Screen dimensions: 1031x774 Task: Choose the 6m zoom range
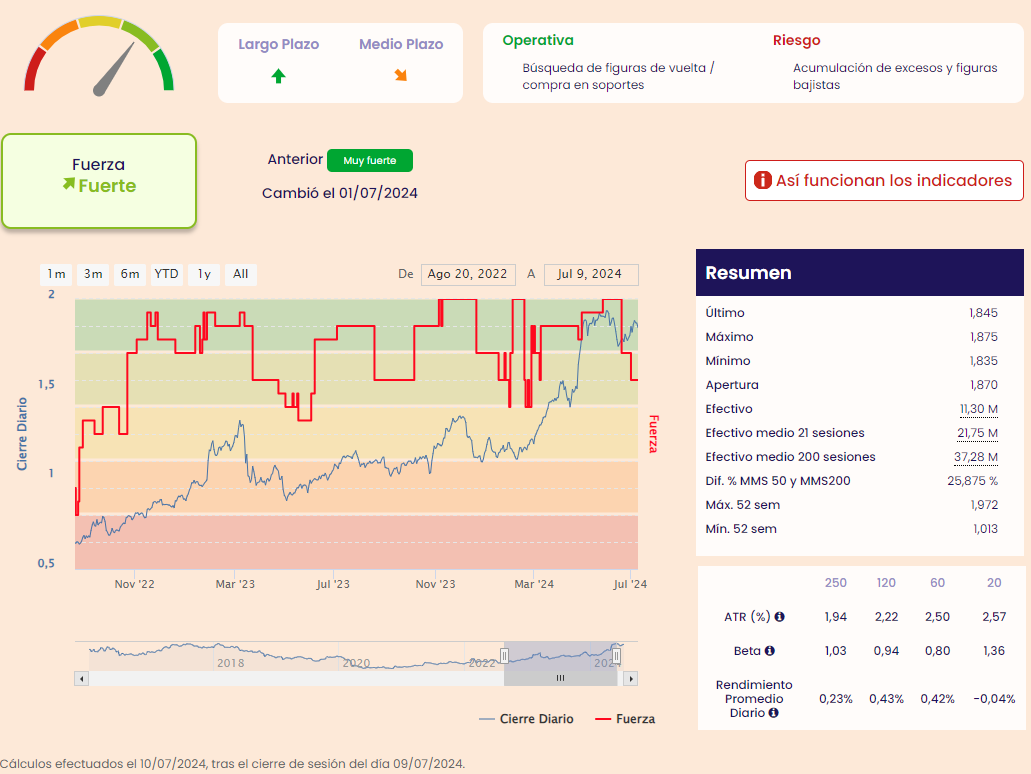tap(130, 274)
